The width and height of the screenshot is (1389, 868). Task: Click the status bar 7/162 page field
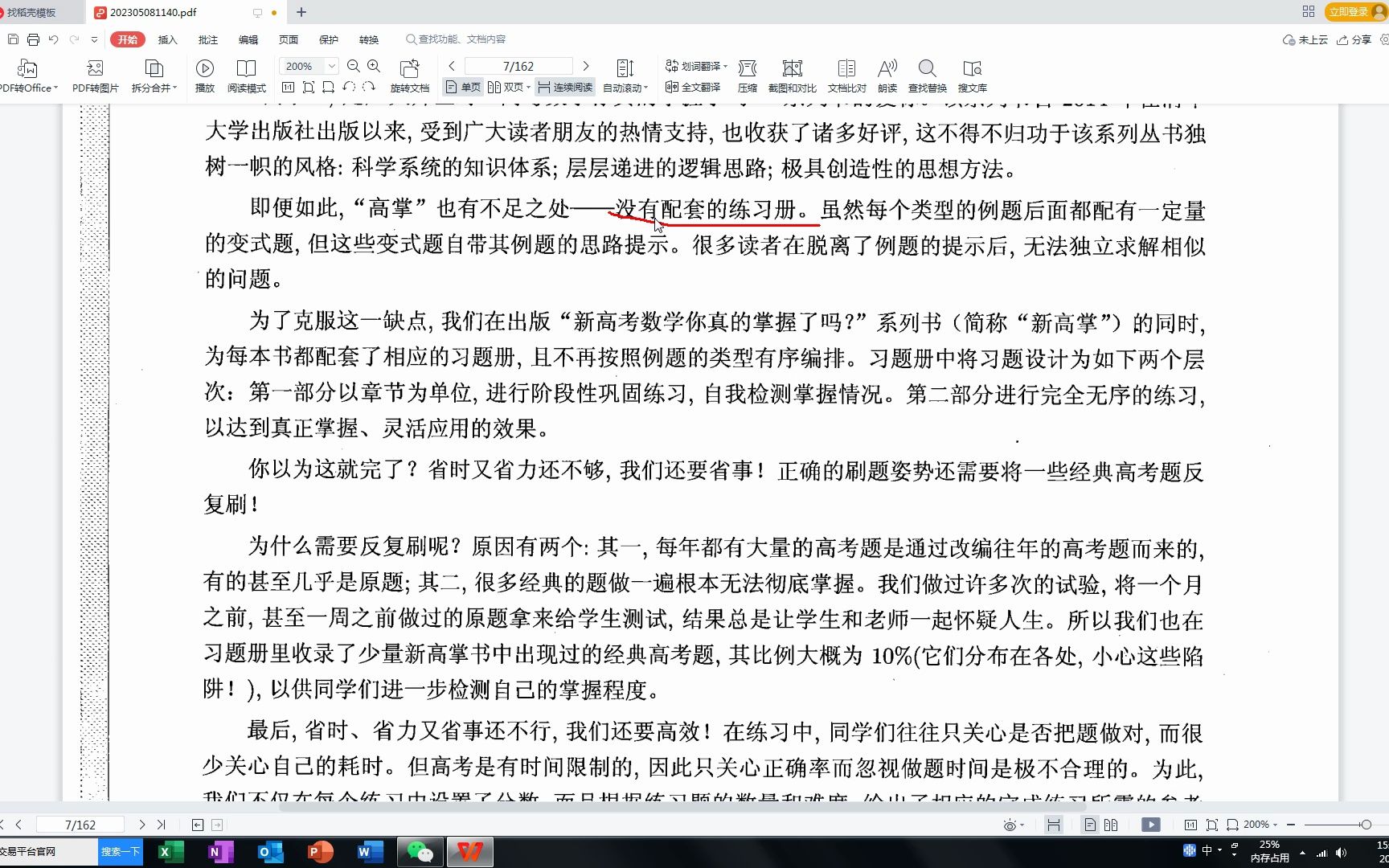80,825
